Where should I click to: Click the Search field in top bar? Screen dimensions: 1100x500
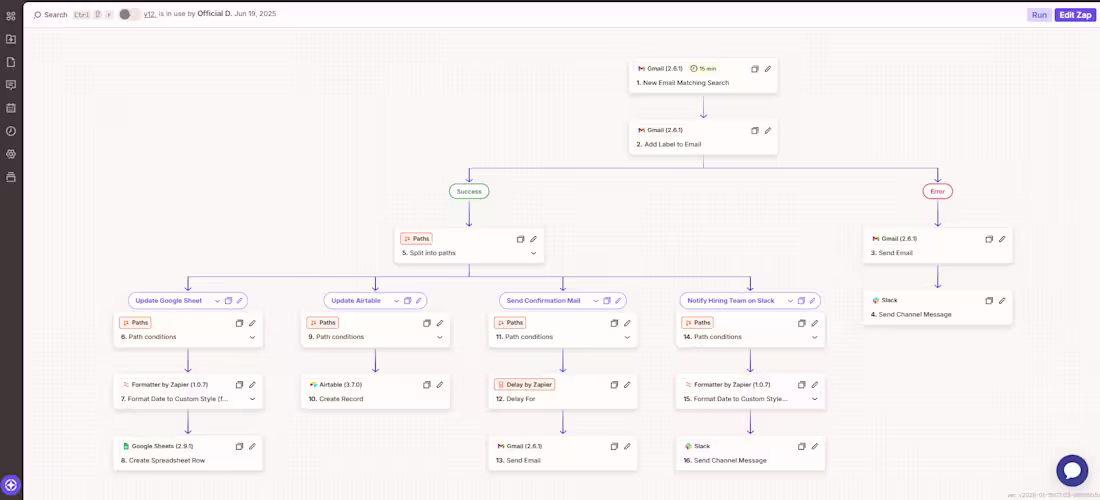51,15
